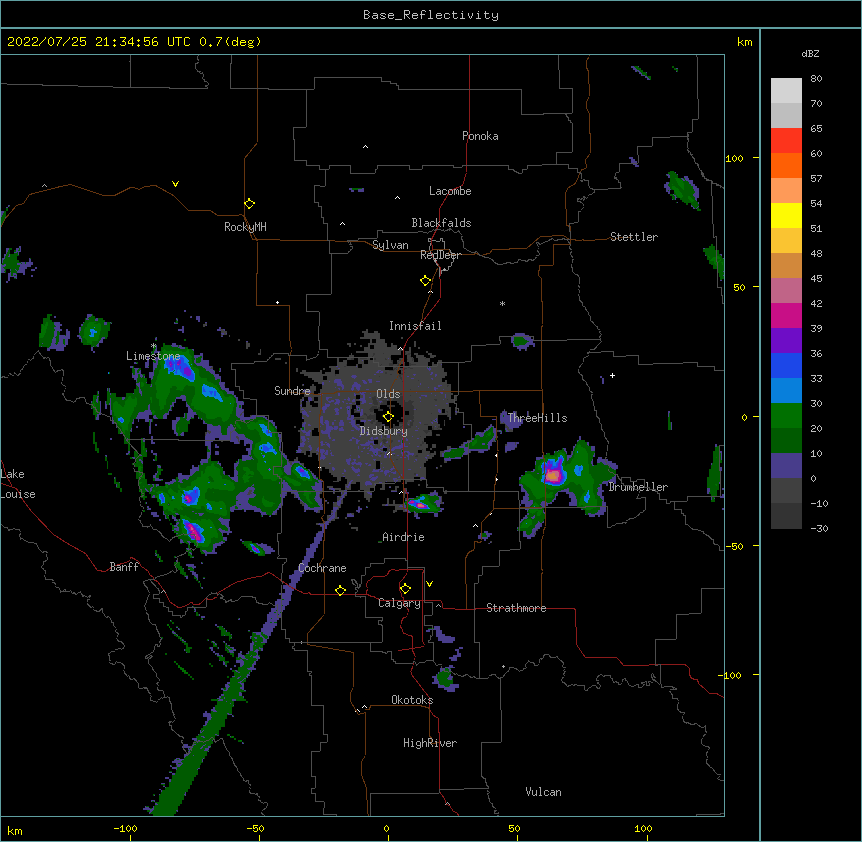Click the small storm cell north of Airdrie

pos(422,503)
